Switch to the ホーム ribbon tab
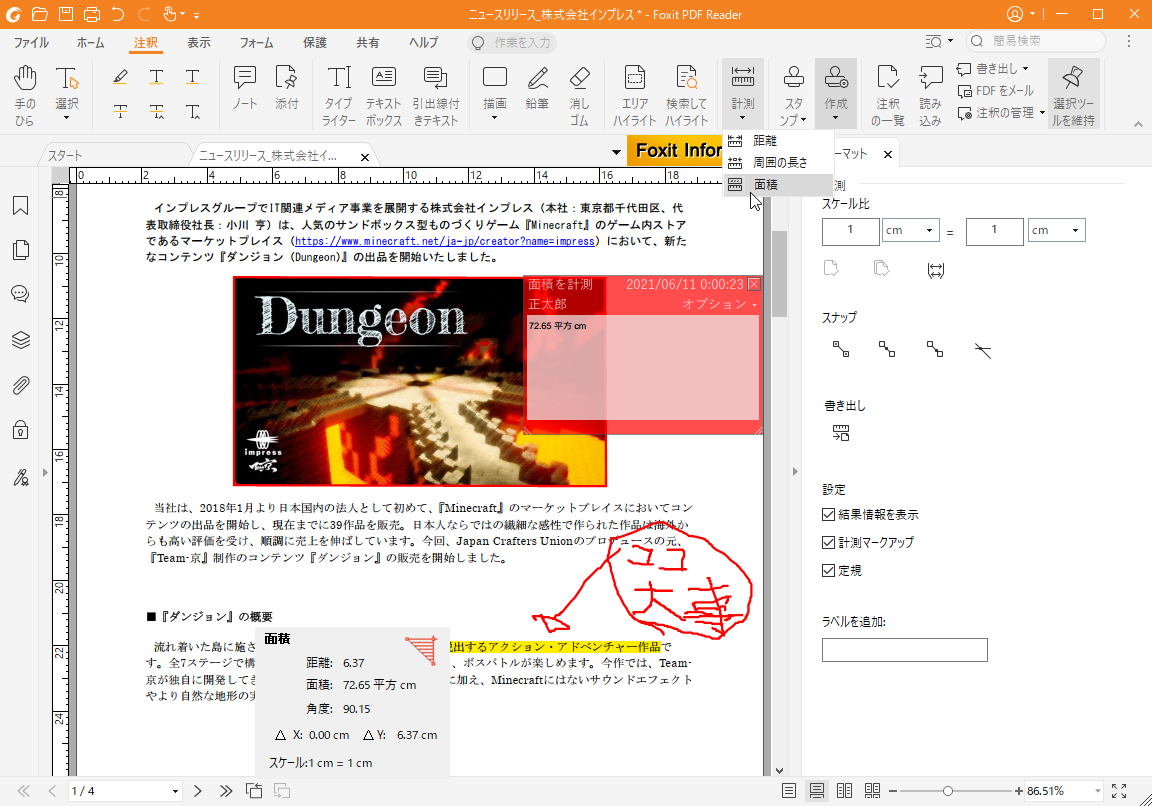Viewport: 1152px width, 806px height. pos(90,43)
